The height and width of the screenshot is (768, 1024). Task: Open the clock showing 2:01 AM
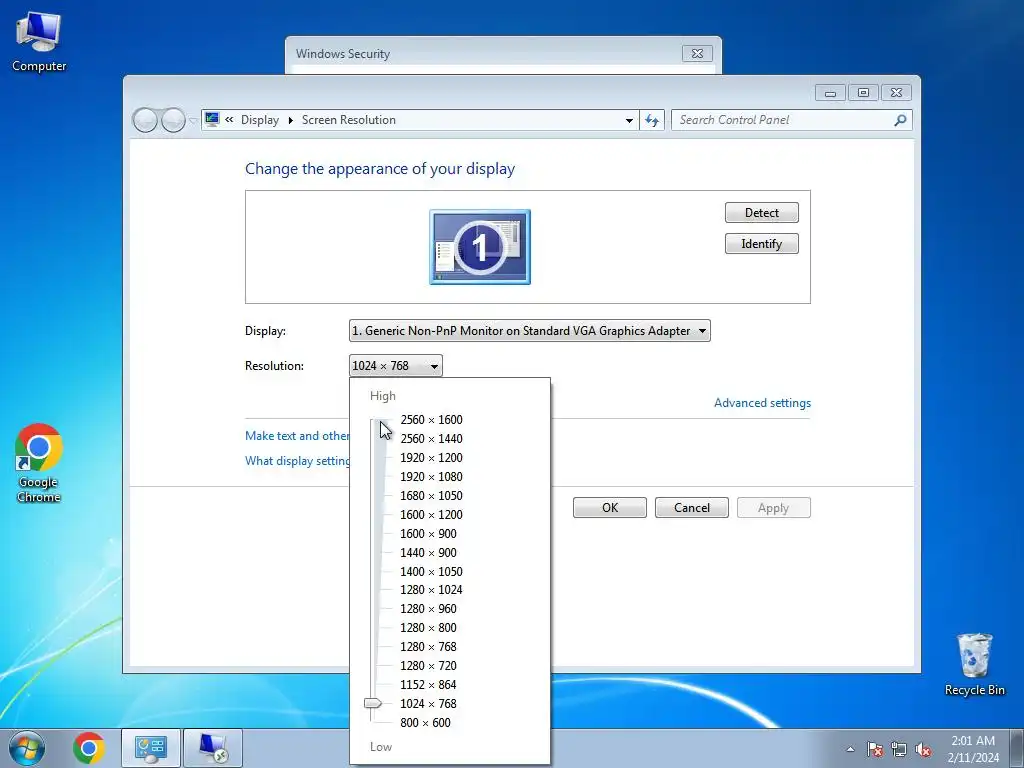click(973, 748)
